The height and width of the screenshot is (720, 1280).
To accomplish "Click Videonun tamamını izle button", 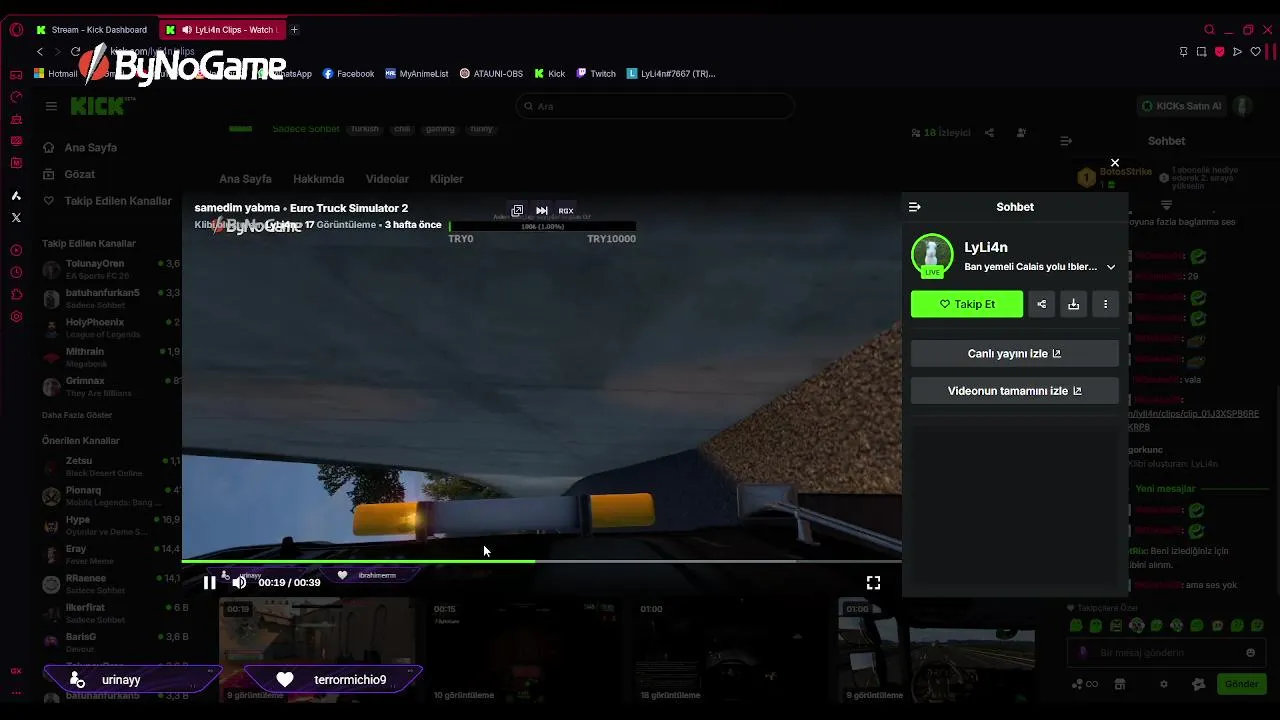I will 1014,391.
